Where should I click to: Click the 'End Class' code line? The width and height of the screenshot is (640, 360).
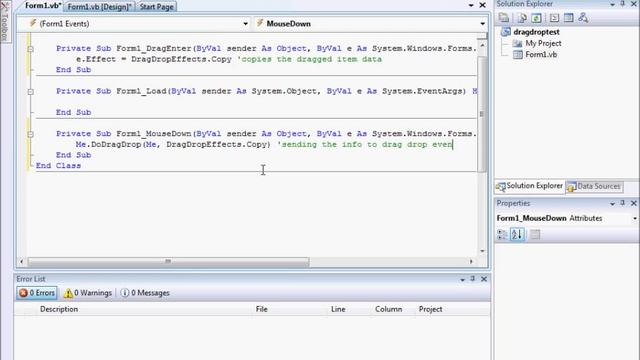(x=58, y=166)
